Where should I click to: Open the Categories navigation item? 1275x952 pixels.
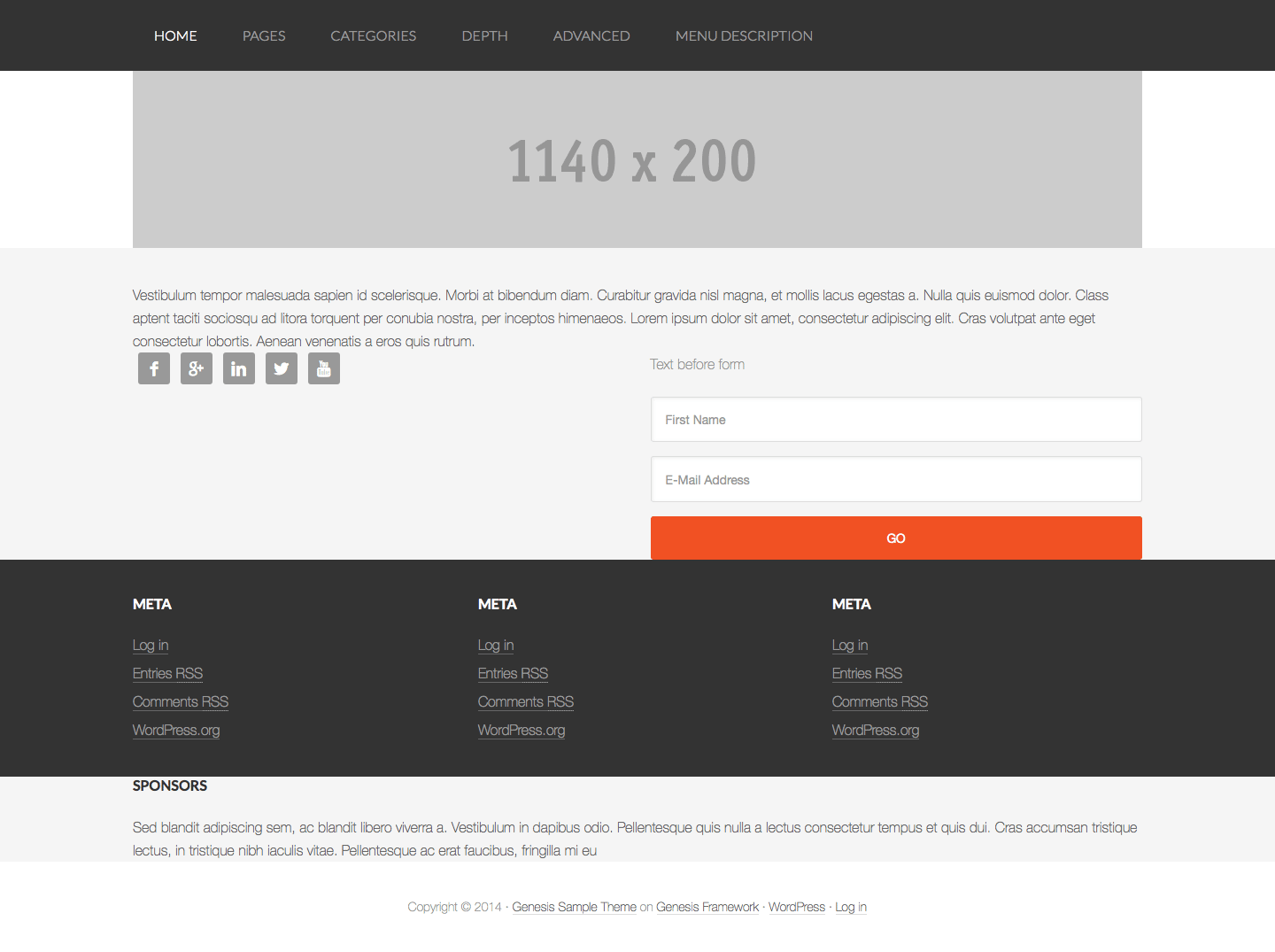click(x=373, y=35)
